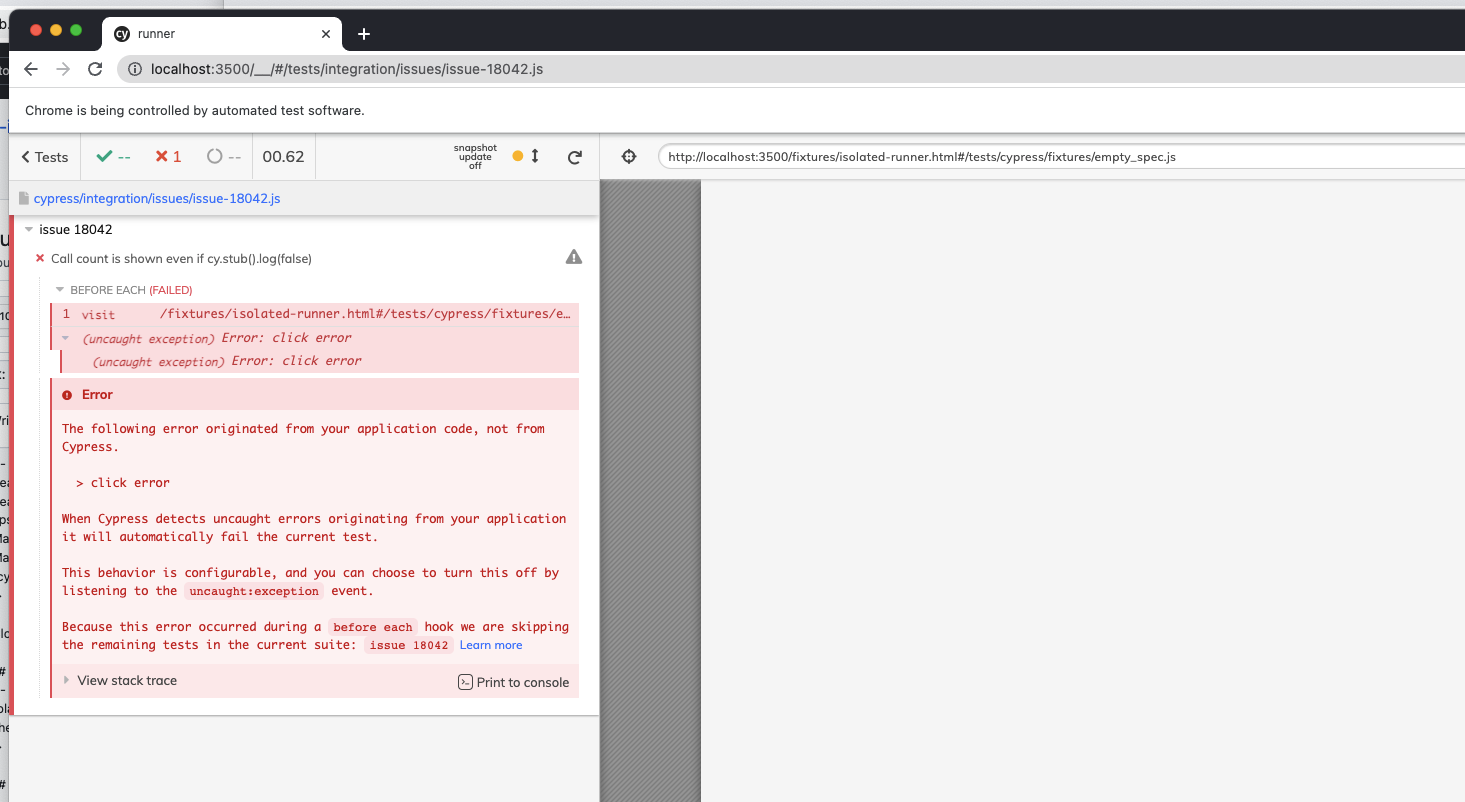Click the Tests back arrow

[x=43, y=157]
